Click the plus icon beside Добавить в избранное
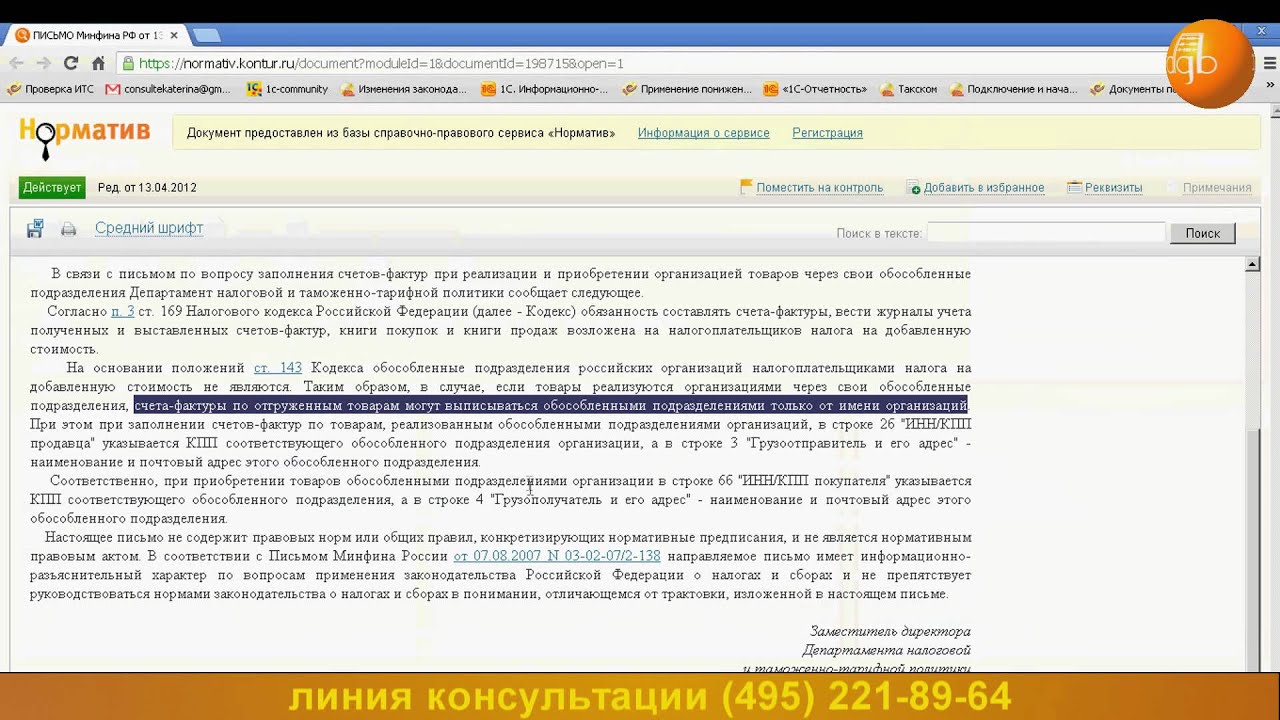This screenshot has width=1280, height=720. pos(914,188)
